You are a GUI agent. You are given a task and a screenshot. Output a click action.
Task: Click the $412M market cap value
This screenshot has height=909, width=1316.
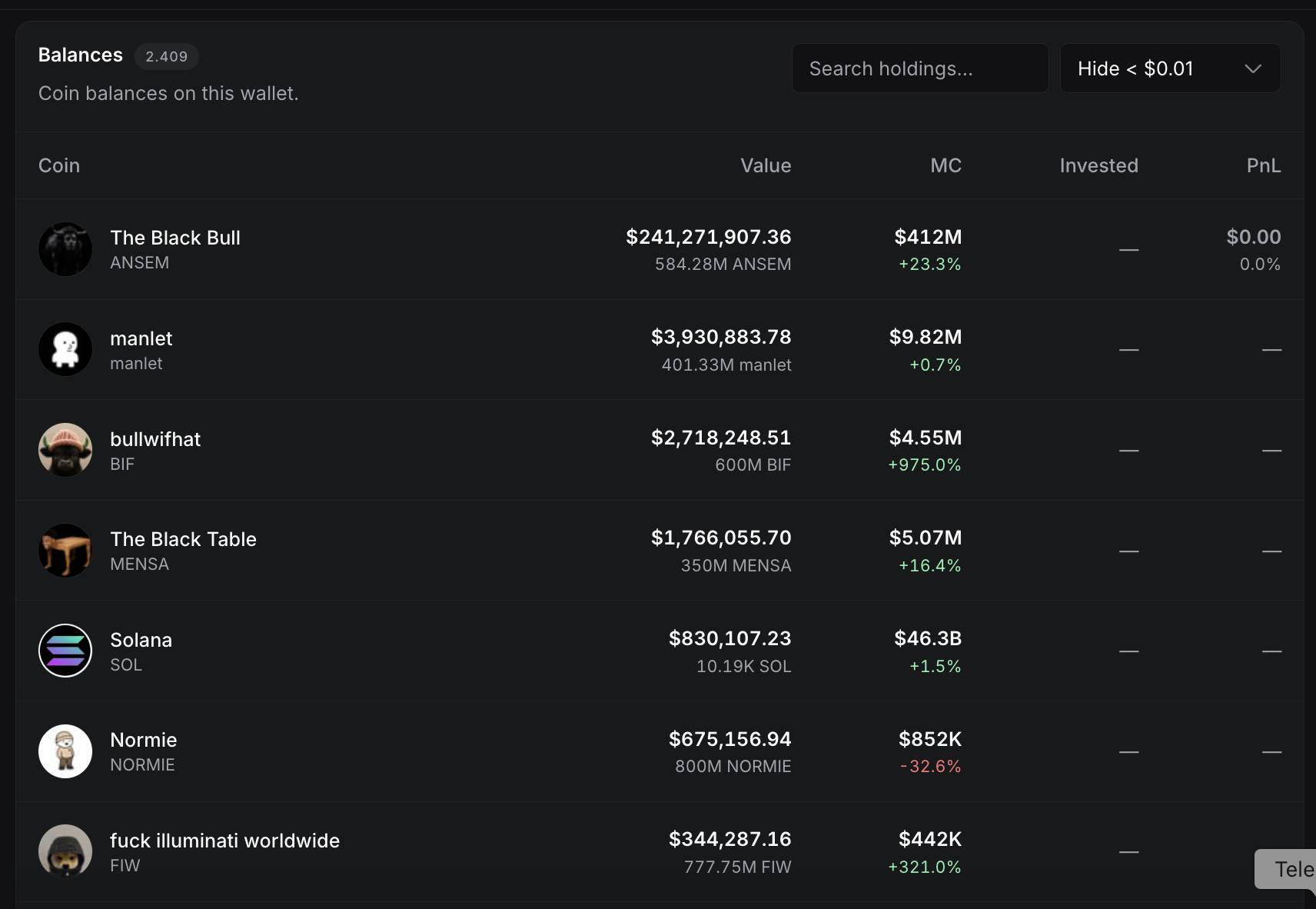[x=928, y=237]
